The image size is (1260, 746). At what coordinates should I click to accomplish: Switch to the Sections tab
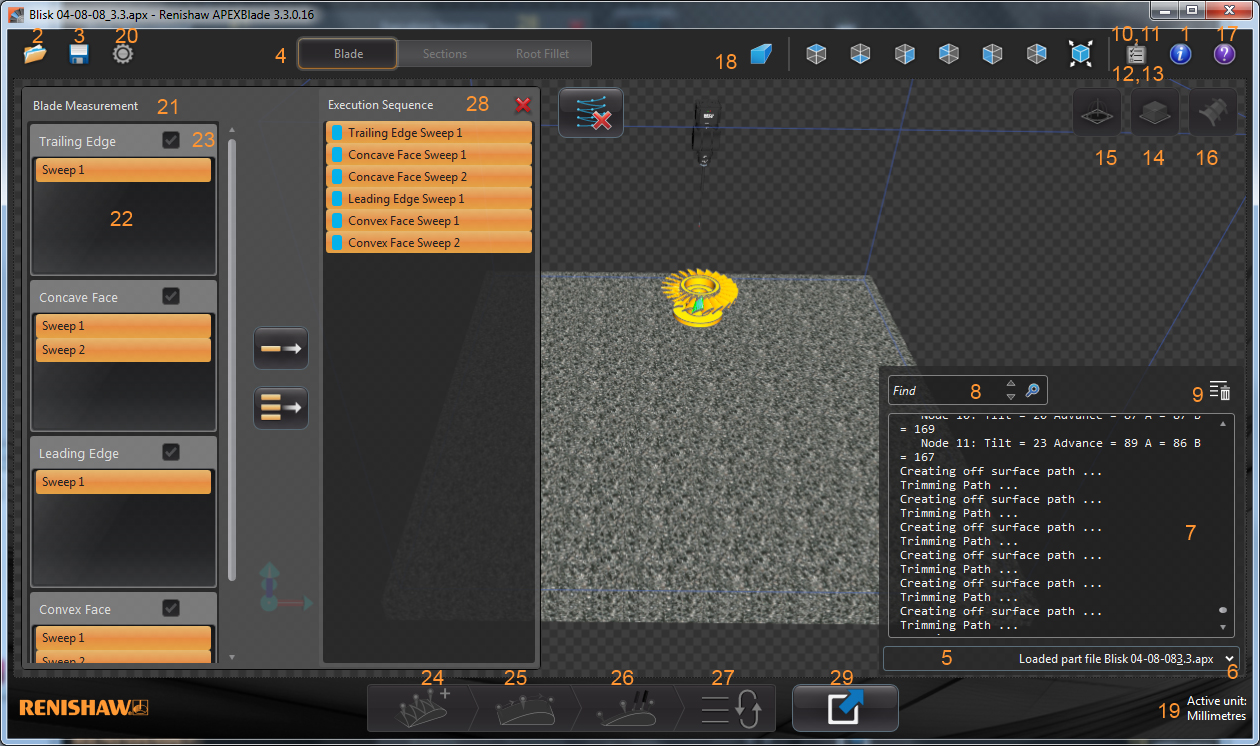[444, 54]
